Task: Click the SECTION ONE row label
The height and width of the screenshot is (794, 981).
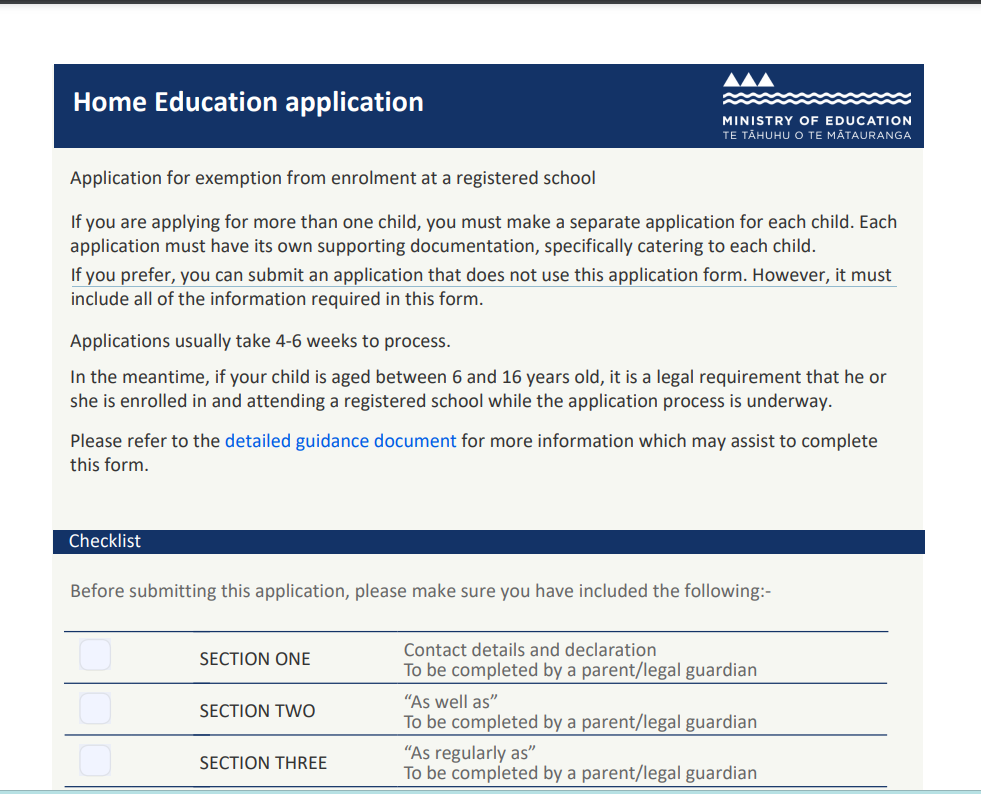Action: point(255,659)
